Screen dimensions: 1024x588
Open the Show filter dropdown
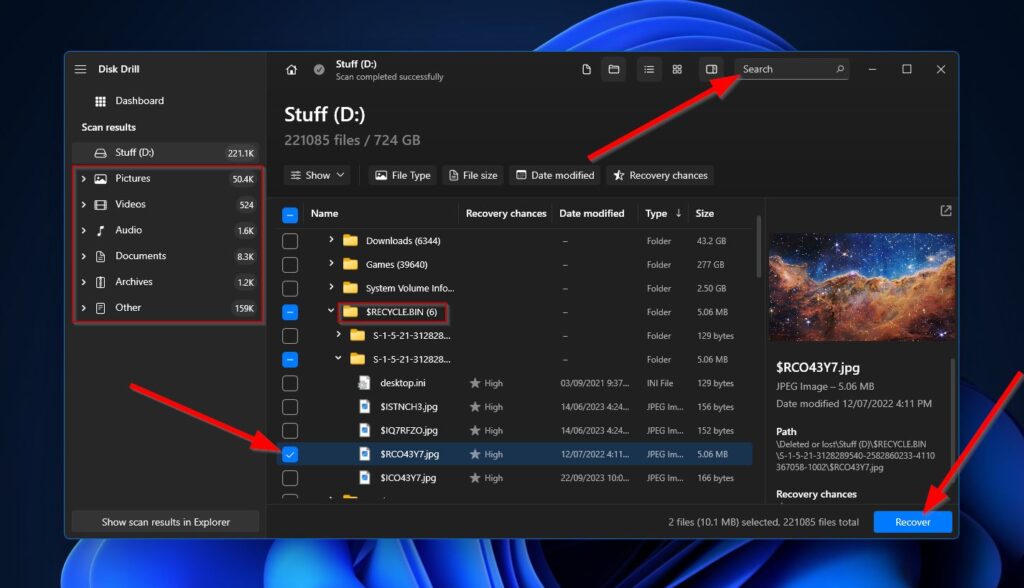pos(317,175)
